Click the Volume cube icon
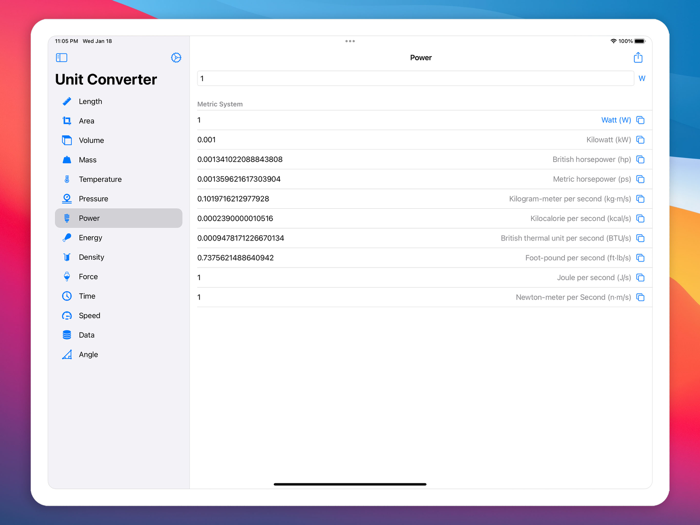700x525 pixels. coord(67,140)
